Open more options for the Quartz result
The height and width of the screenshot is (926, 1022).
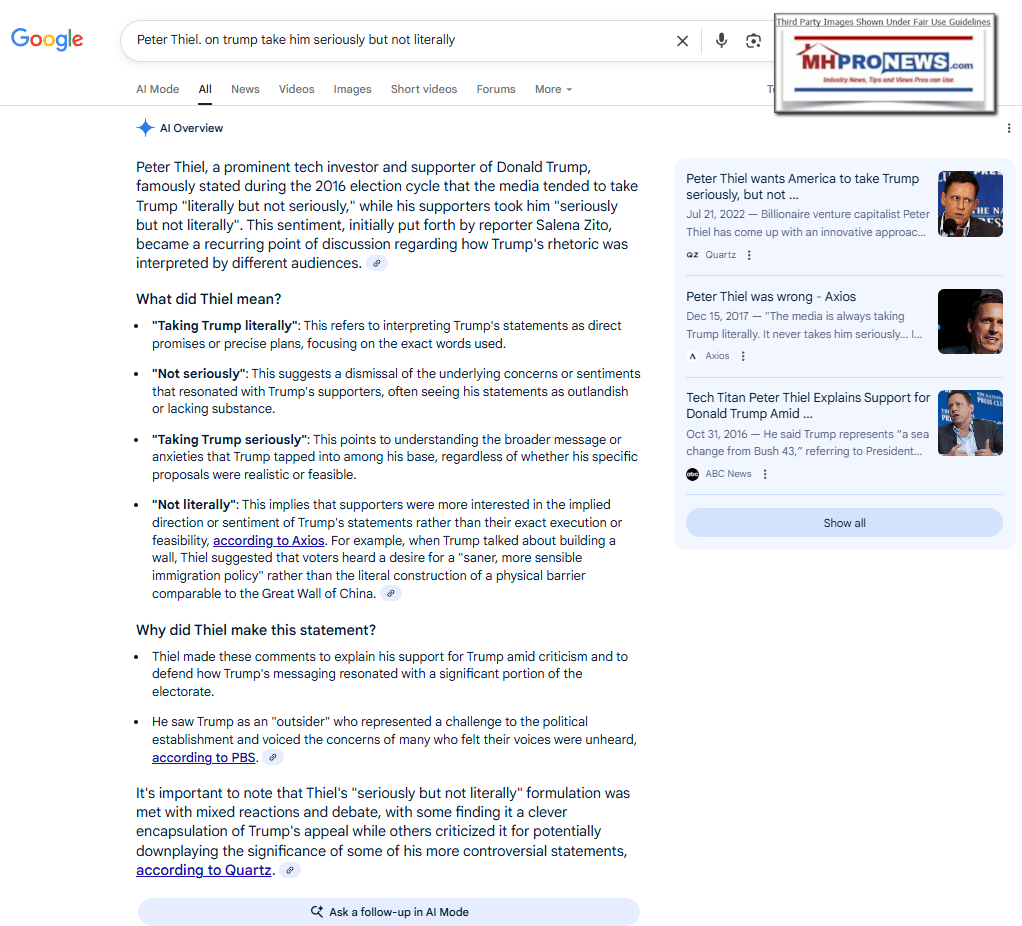749,255
